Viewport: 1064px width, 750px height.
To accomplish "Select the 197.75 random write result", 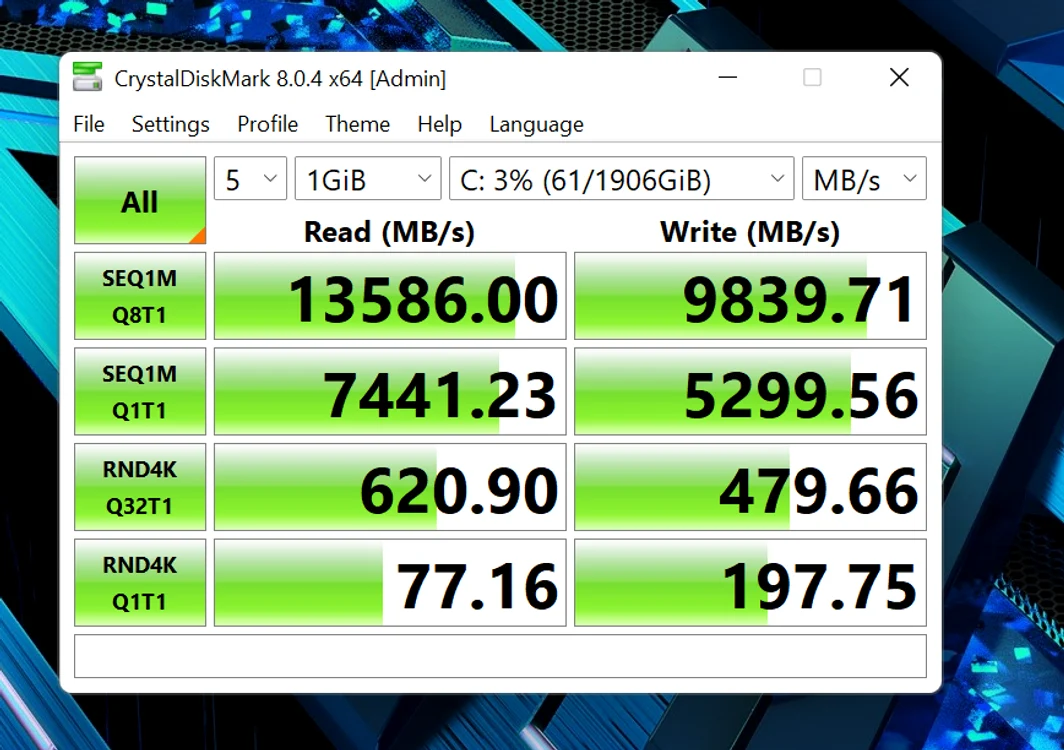I will click(750, 583).
